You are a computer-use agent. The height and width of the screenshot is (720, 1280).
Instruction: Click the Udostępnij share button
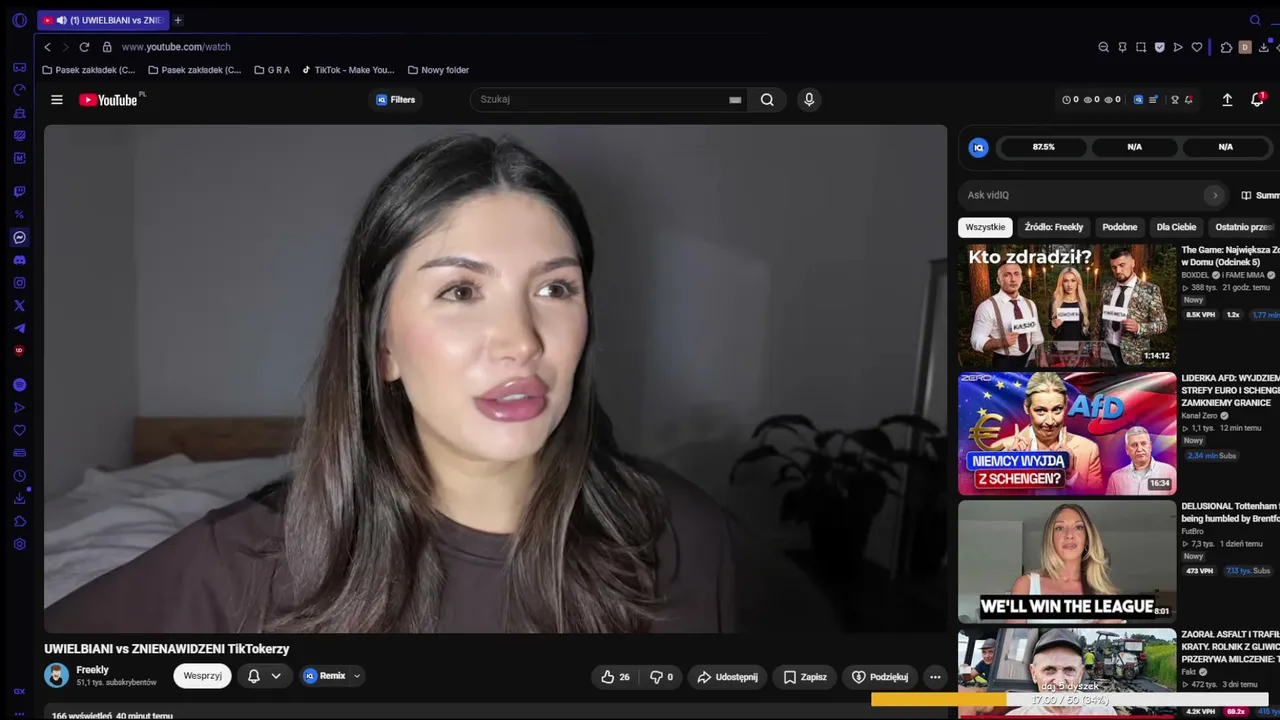(727, 677)
